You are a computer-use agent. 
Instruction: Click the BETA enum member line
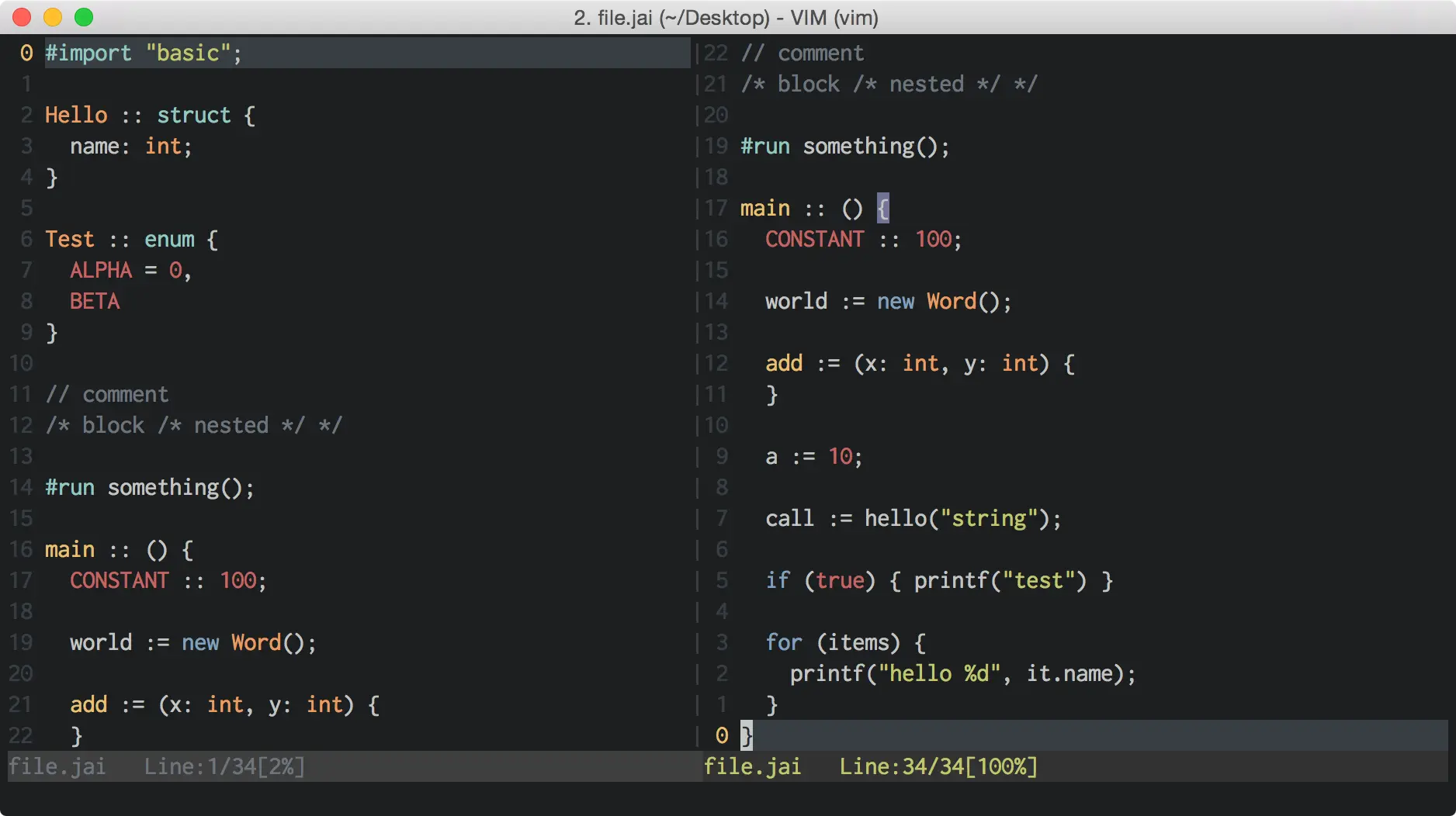pyautogui.click(x=95, y=301)
